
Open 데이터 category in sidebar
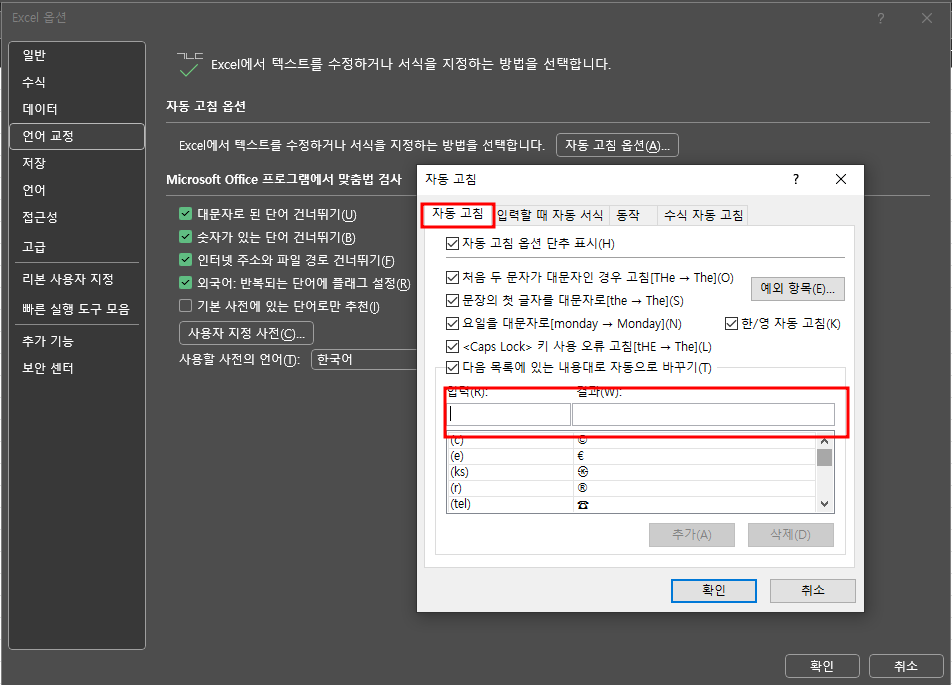click(x=76, y=109)
